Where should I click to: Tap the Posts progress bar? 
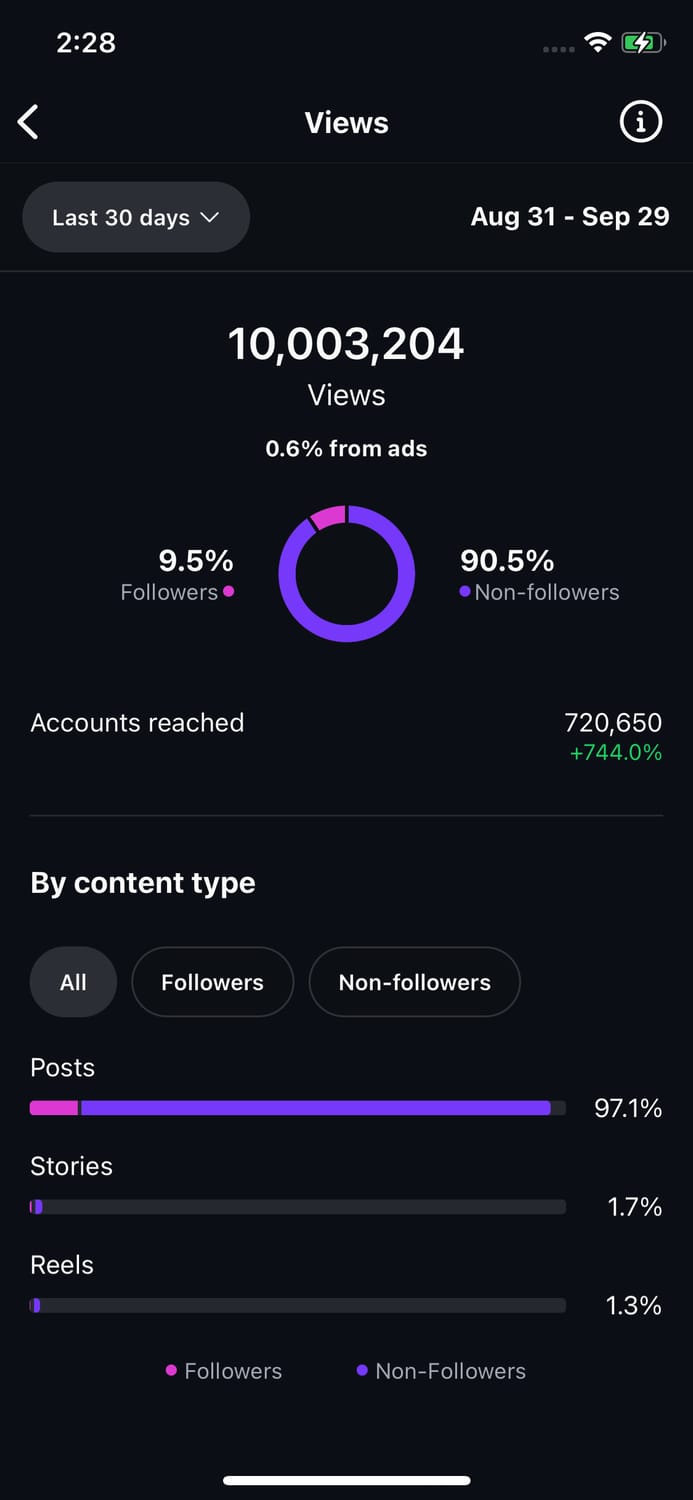tap(297, 1108)
